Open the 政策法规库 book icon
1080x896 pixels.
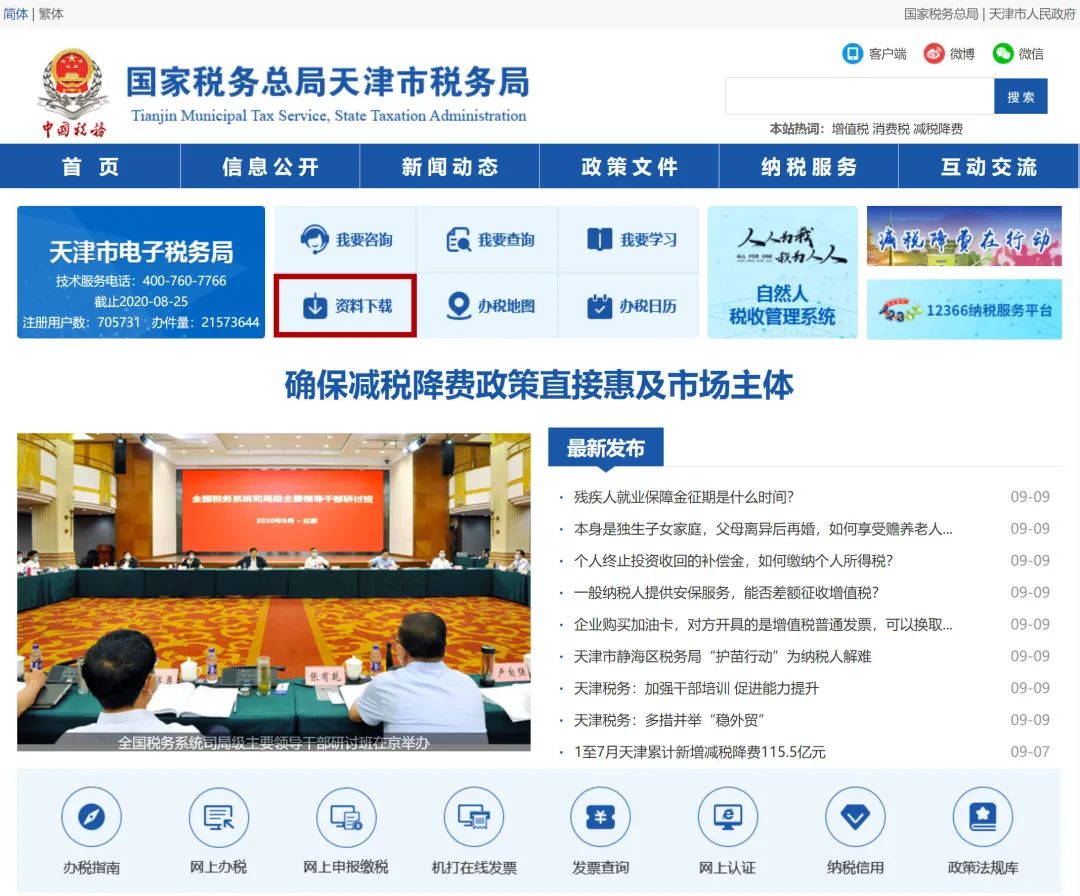pyautogui.click(x=983, y=817)
